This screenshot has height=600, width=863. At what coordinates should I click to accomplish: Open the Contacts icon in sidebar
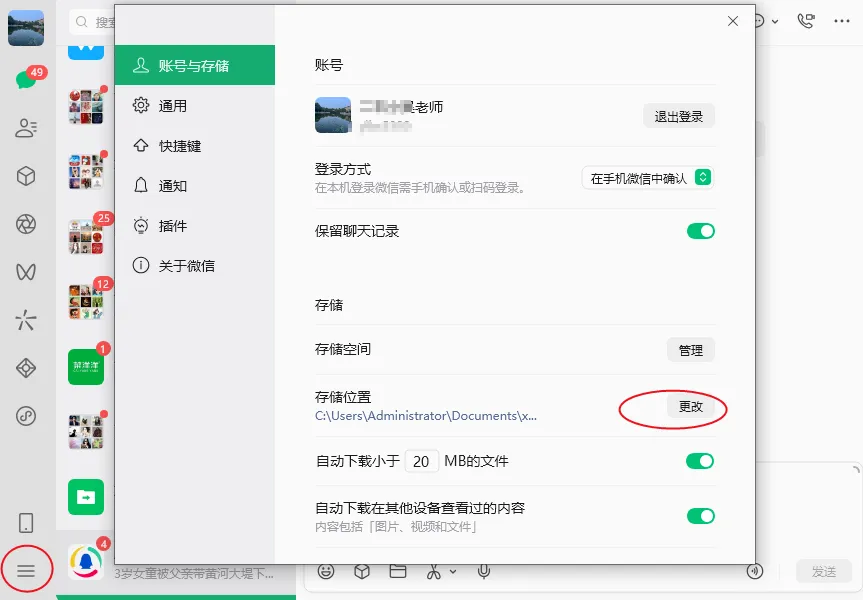pos(26,128)
